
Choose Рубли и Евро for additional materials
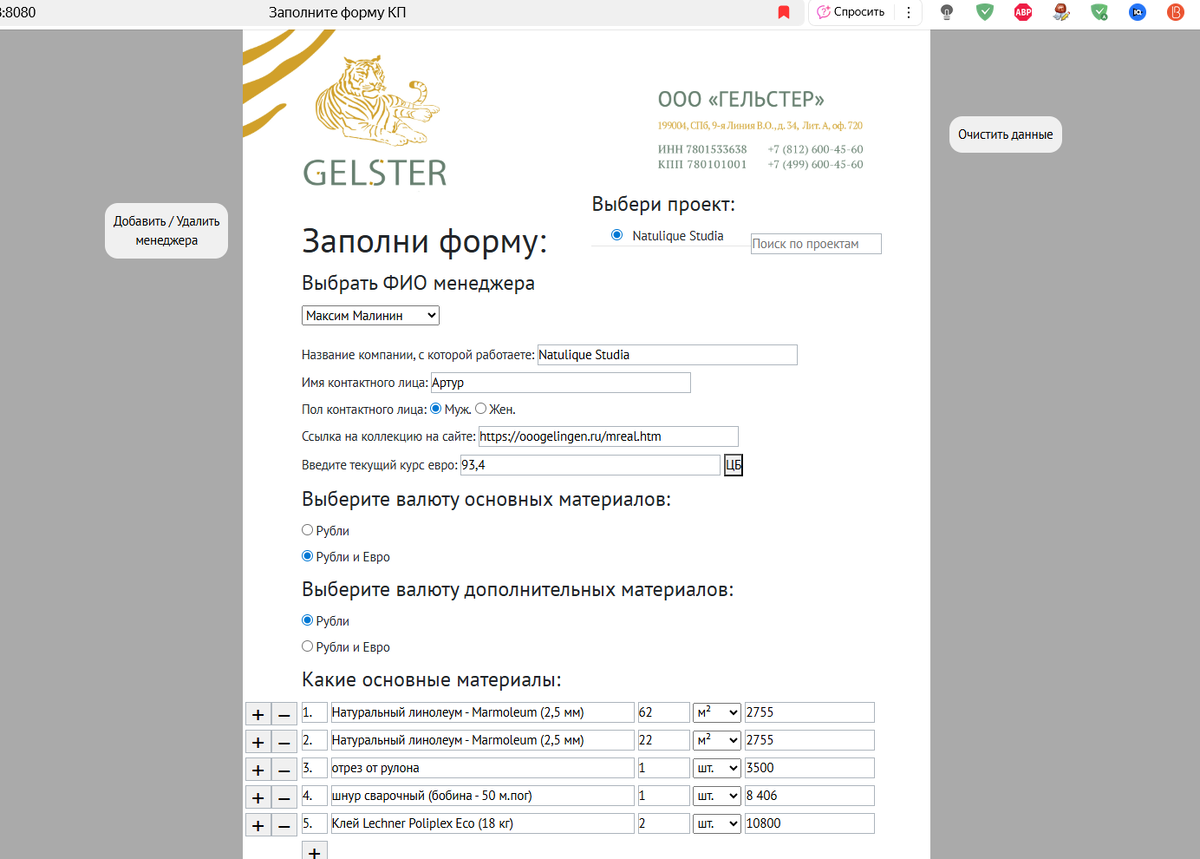coord(308,646)
